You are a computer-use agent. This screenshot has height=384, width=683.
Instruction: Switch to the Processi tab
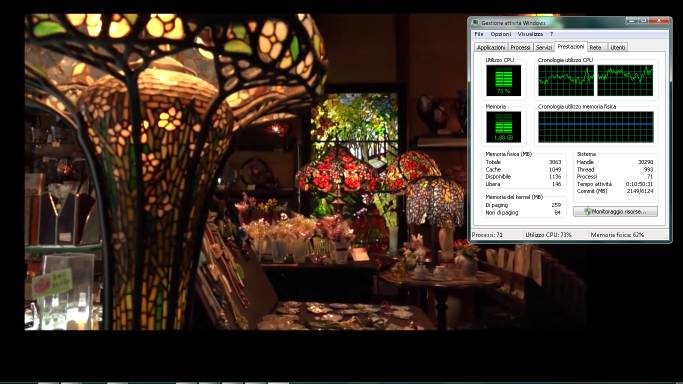point(521,47)
